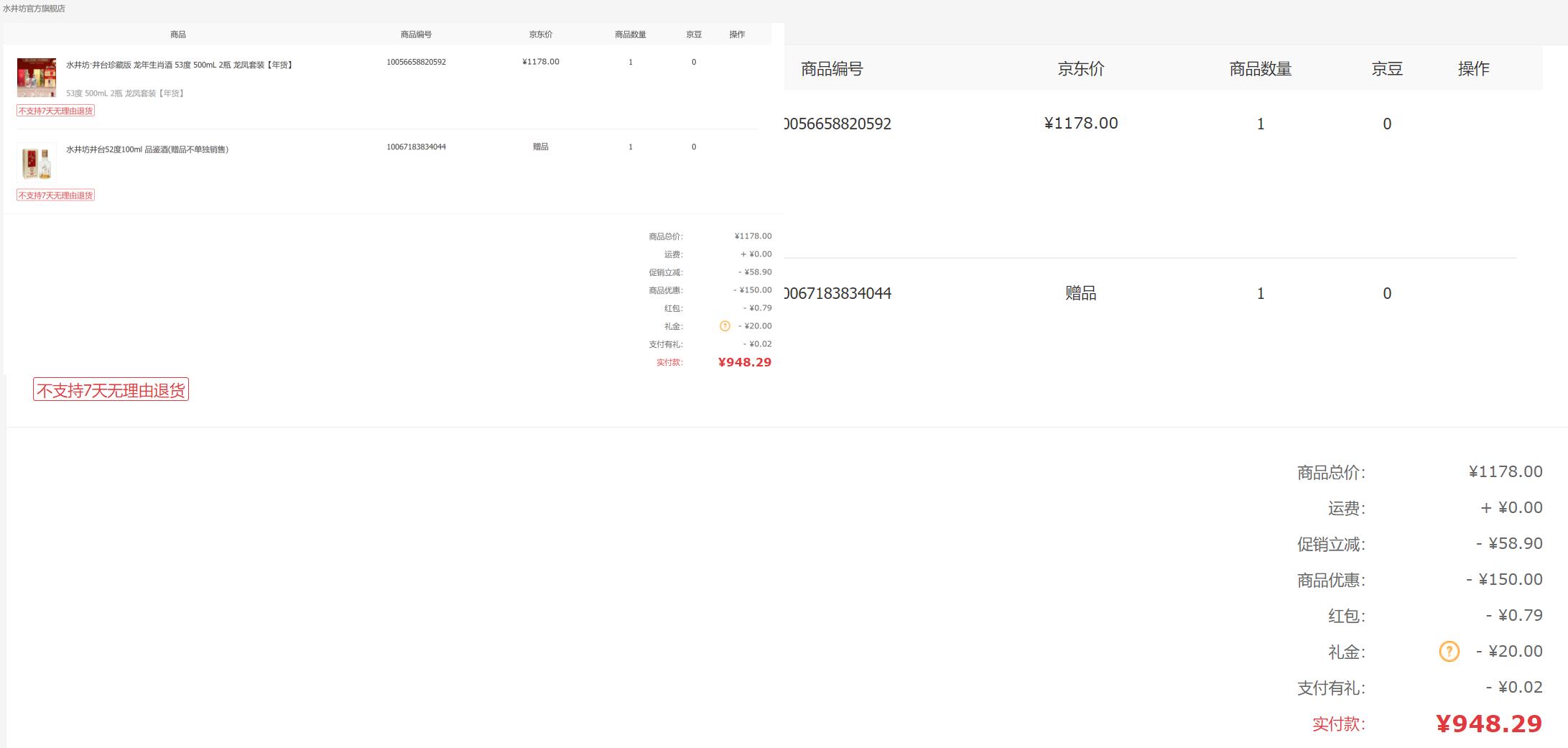Click the 商品 column header

tap(178, 34)
